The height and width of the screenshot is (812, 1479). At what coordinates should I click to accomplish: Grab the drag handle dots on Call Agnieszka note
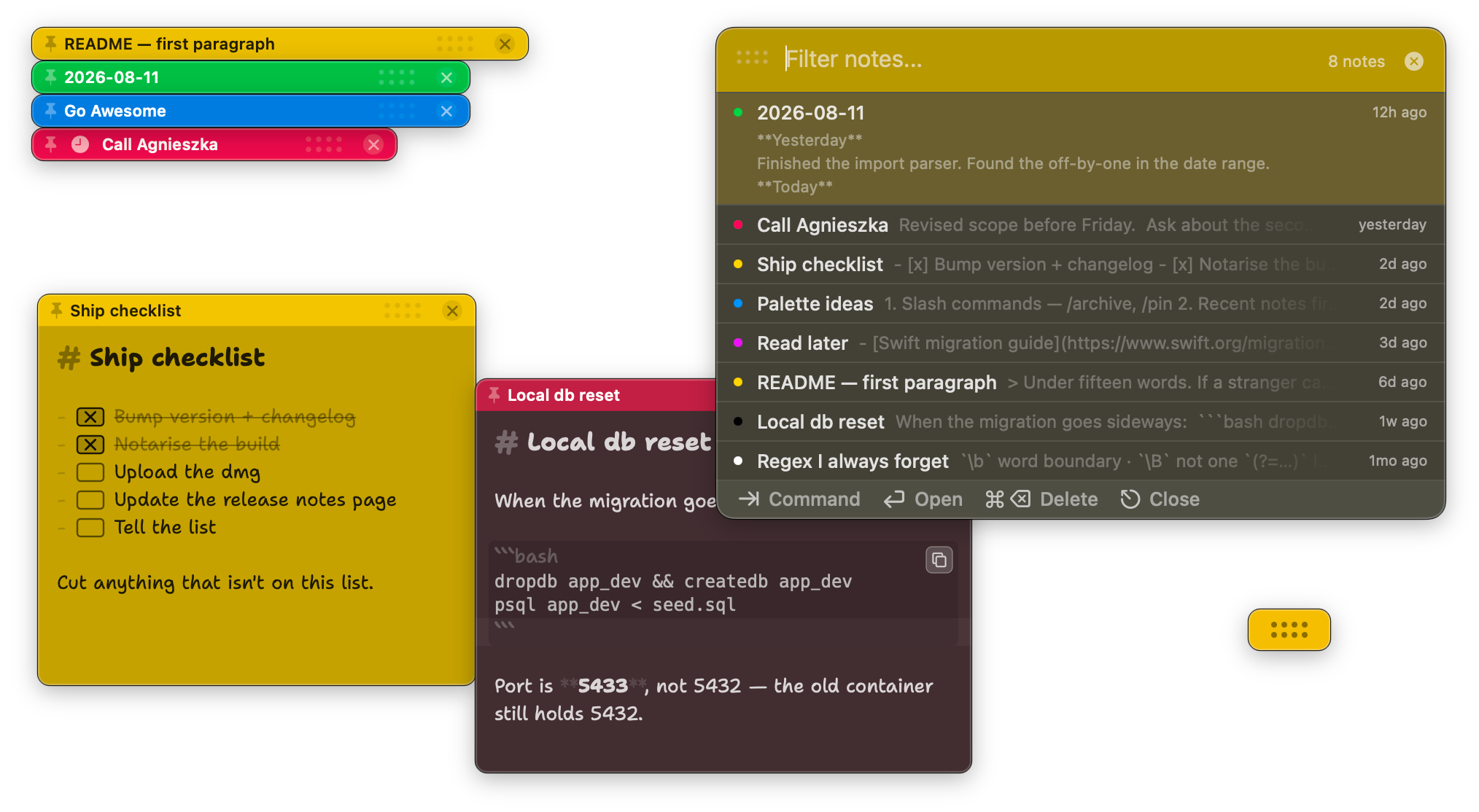point(324,144)
